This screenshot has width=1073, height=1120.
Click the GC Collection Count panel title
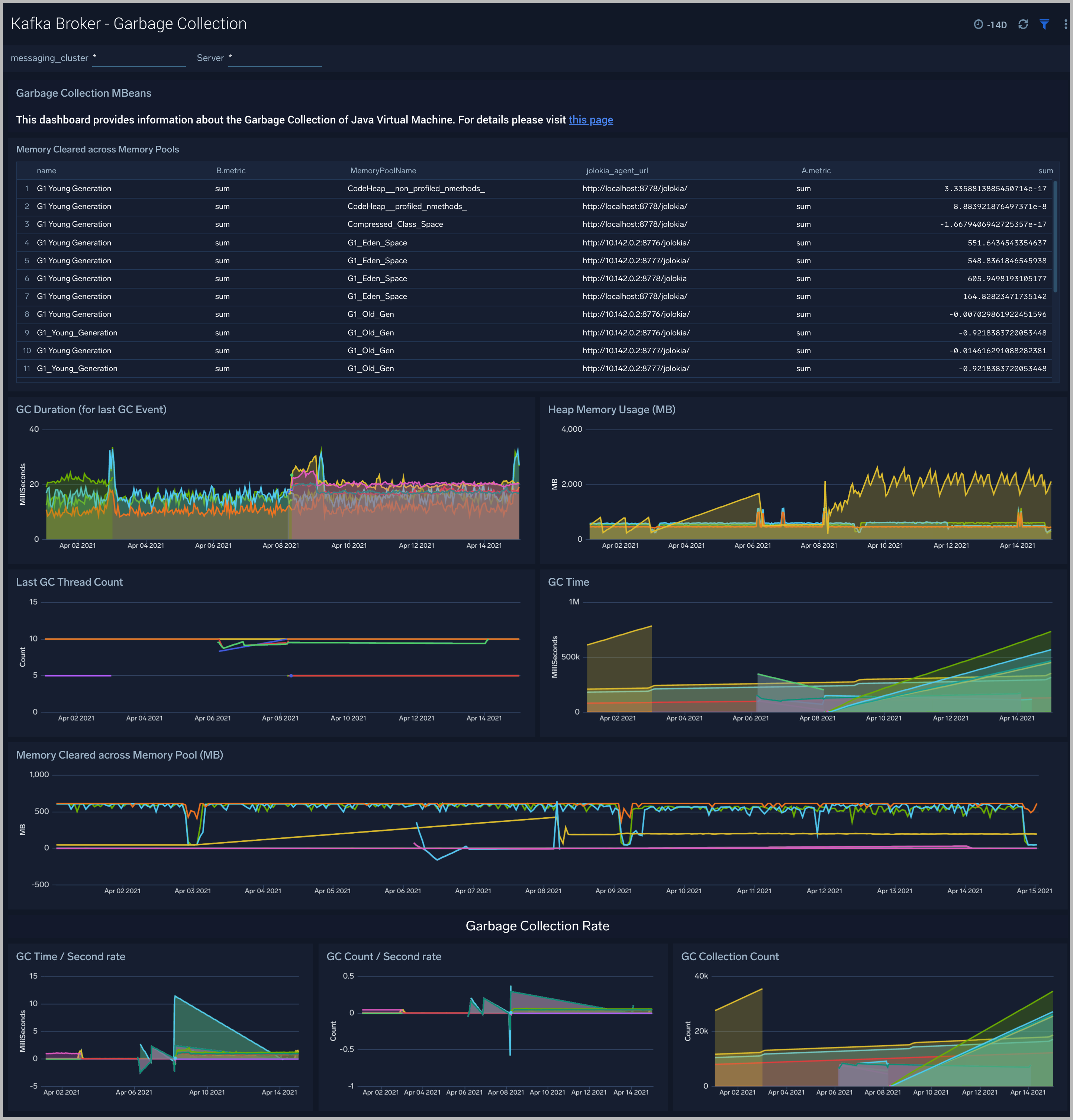coord(729,956)
